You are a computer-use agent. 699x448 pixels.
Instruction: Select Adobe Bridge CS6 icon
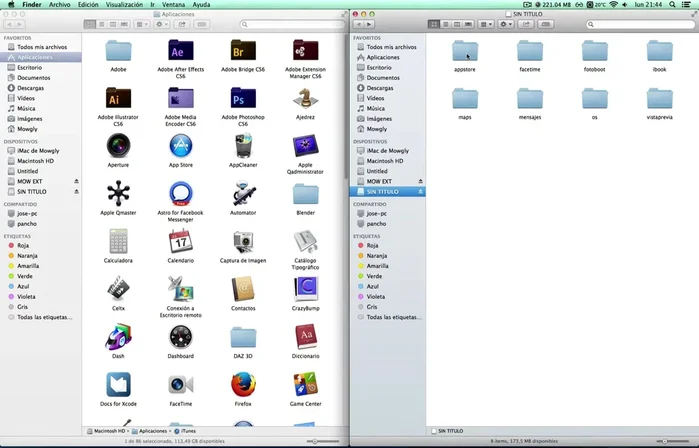pos(243,50)
